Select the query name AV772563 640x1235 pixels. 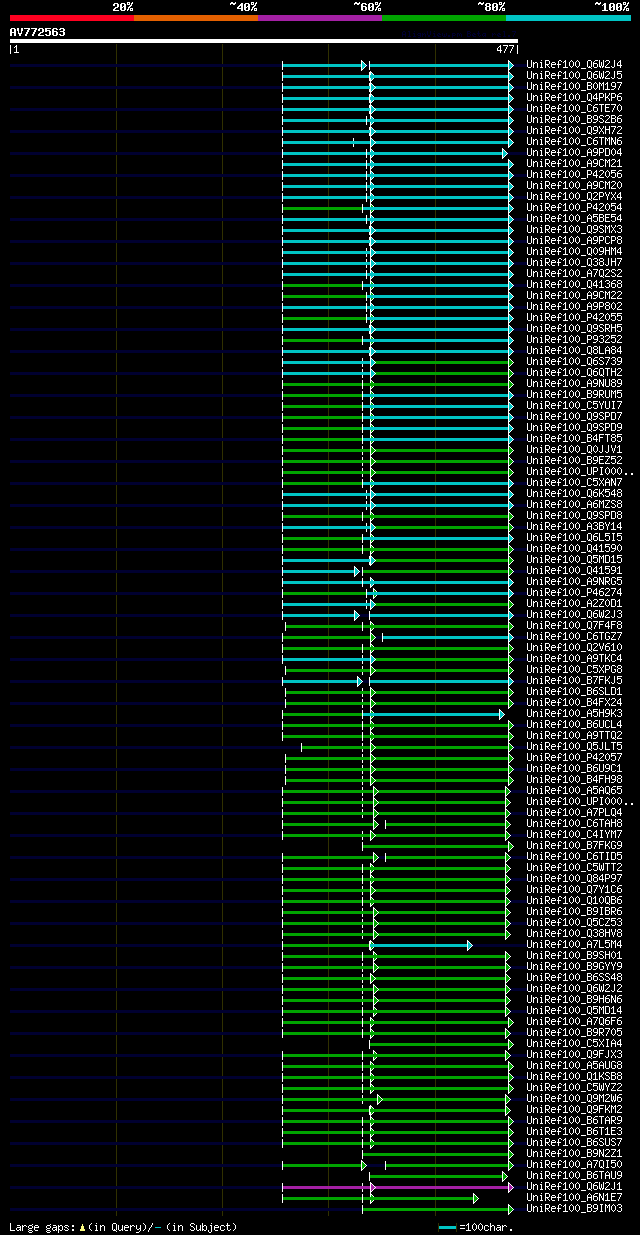[38, 32]
